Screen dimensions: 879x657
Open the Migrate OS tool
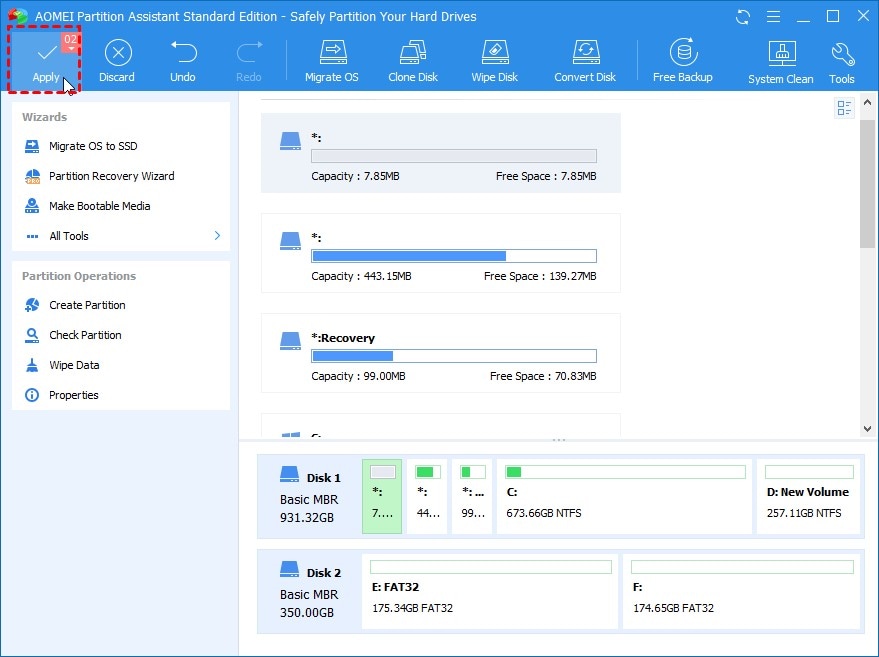pos(332,61)
